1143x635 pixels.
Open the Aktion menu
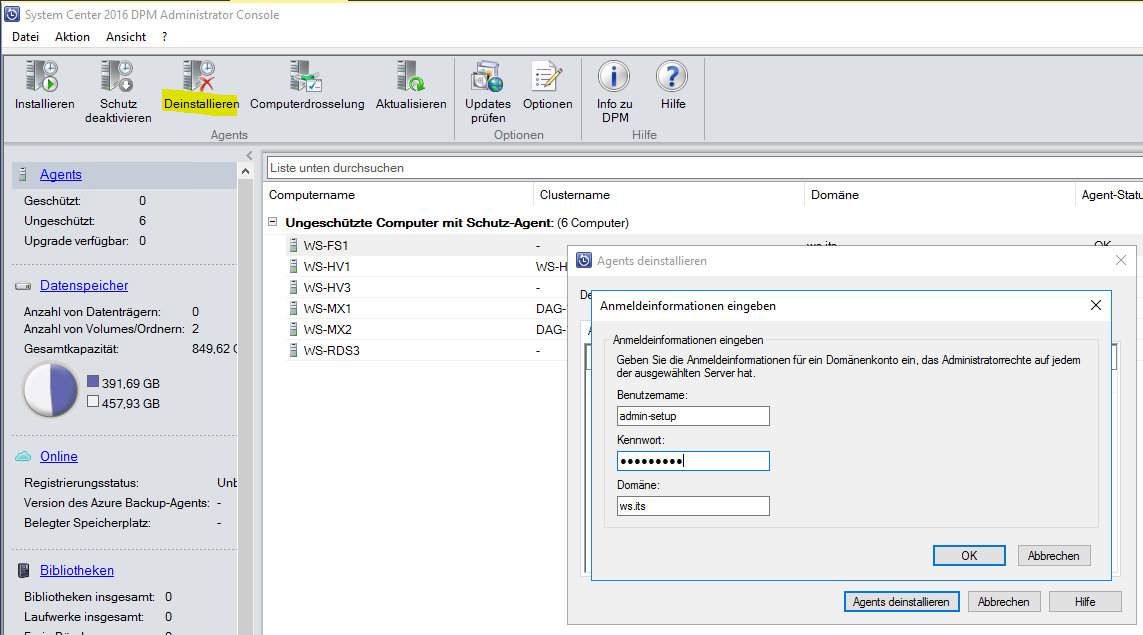coord(72,36)
